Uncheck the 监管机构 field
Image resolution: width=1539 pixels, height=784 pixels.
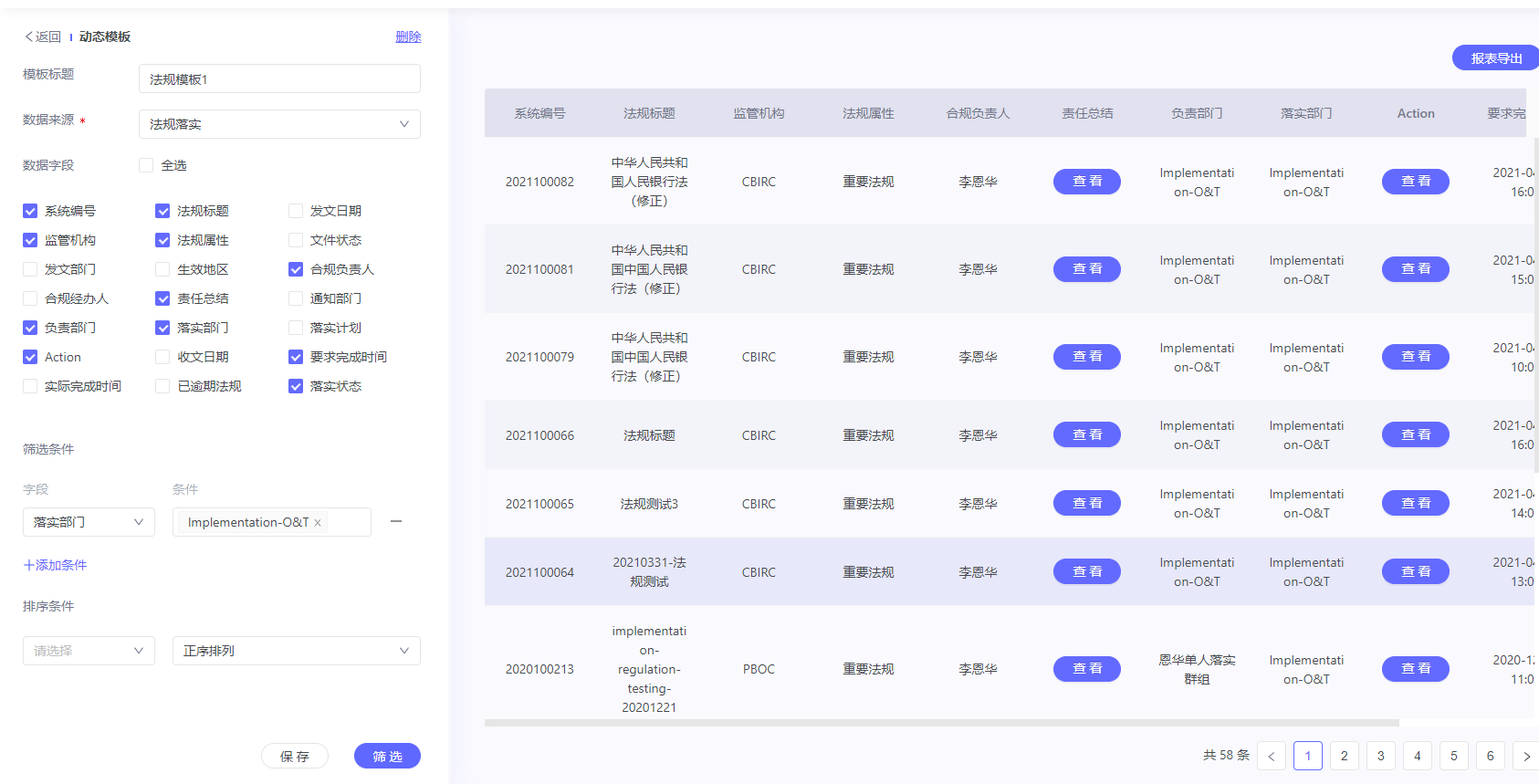pyautogui.click(x=30, y=240)
